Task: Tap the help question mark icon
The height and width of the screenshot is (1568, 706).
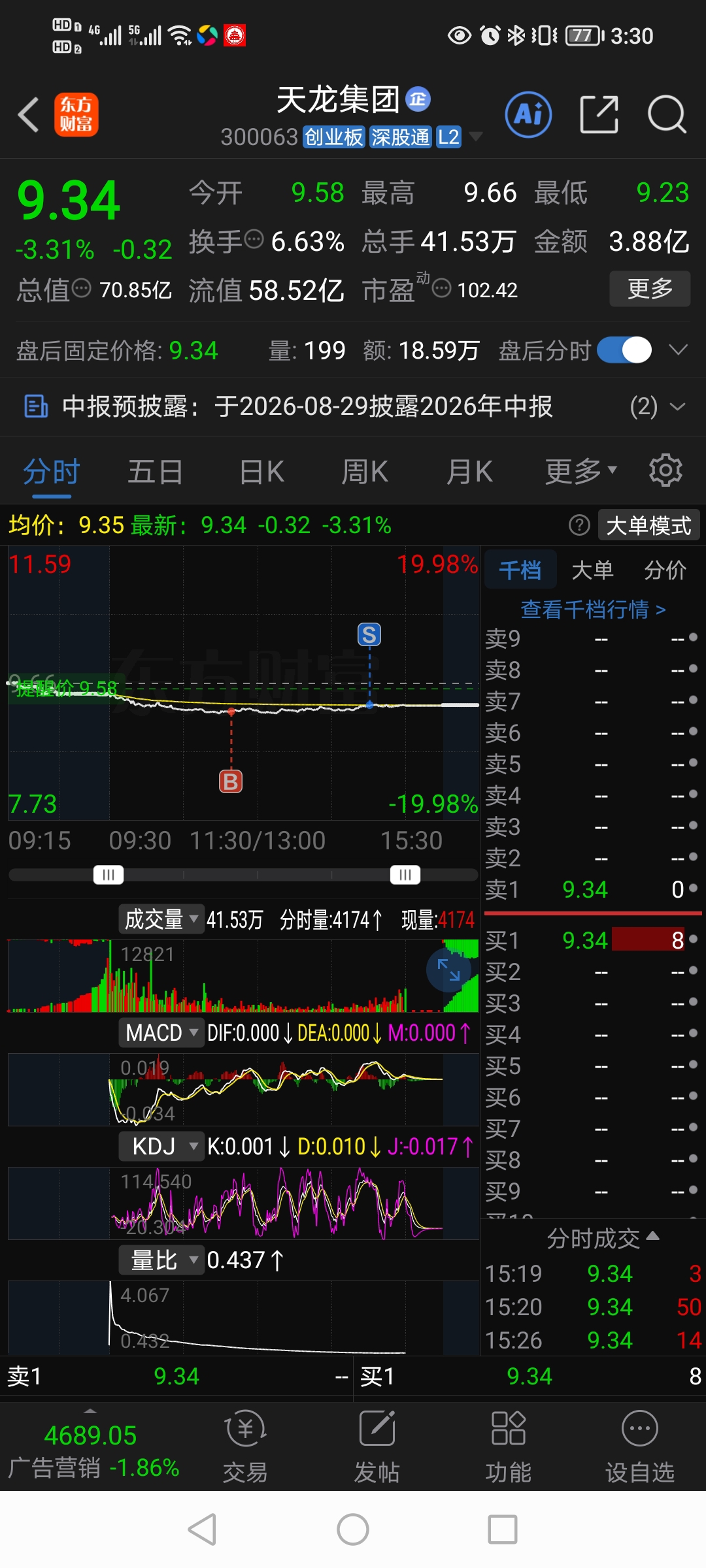Action: (579, 525)
